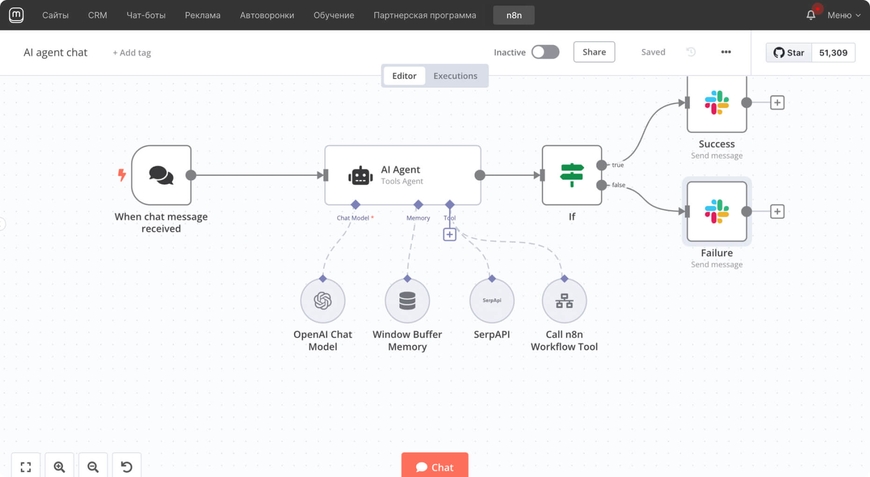Add node after the Success node

click(777, 102)
